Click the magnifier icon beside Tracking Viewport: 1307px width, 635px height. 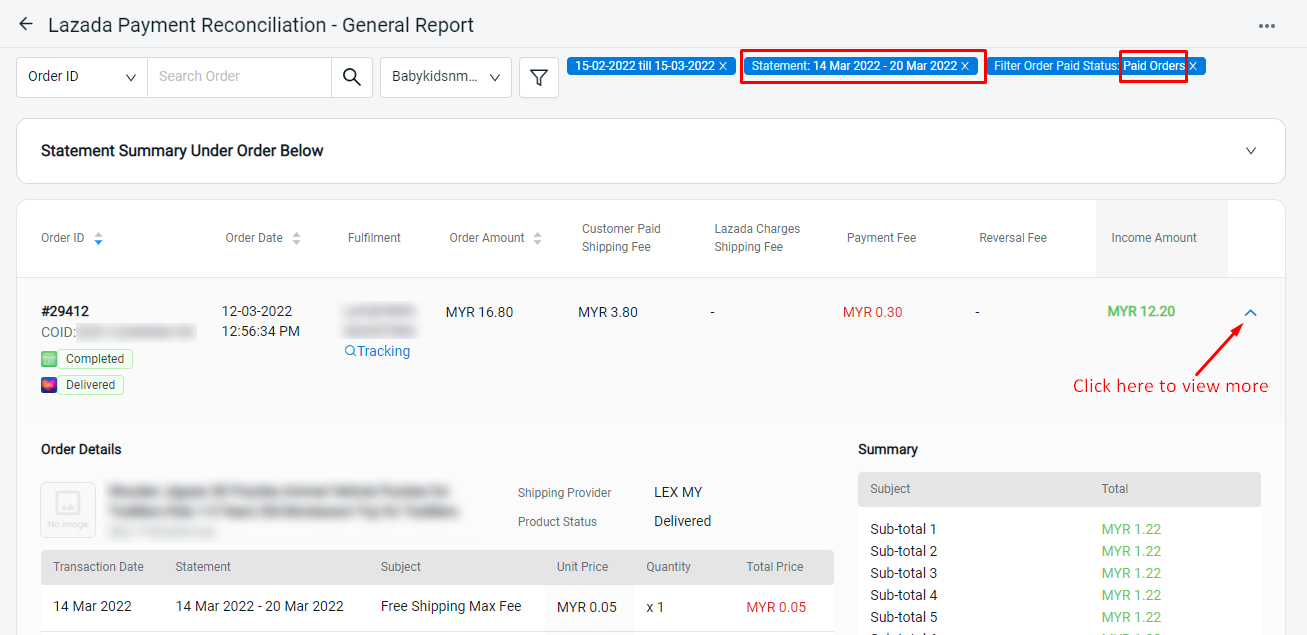point(350,351)
